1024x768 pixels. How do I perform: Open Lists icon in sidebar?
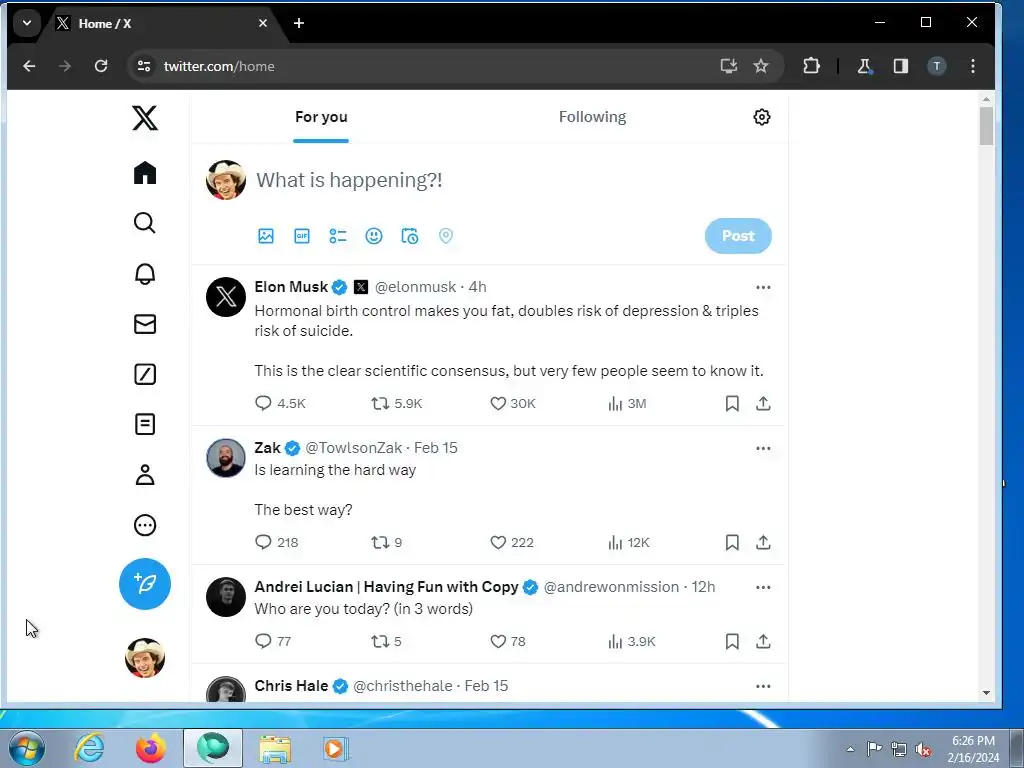click(x=144, y=424)
